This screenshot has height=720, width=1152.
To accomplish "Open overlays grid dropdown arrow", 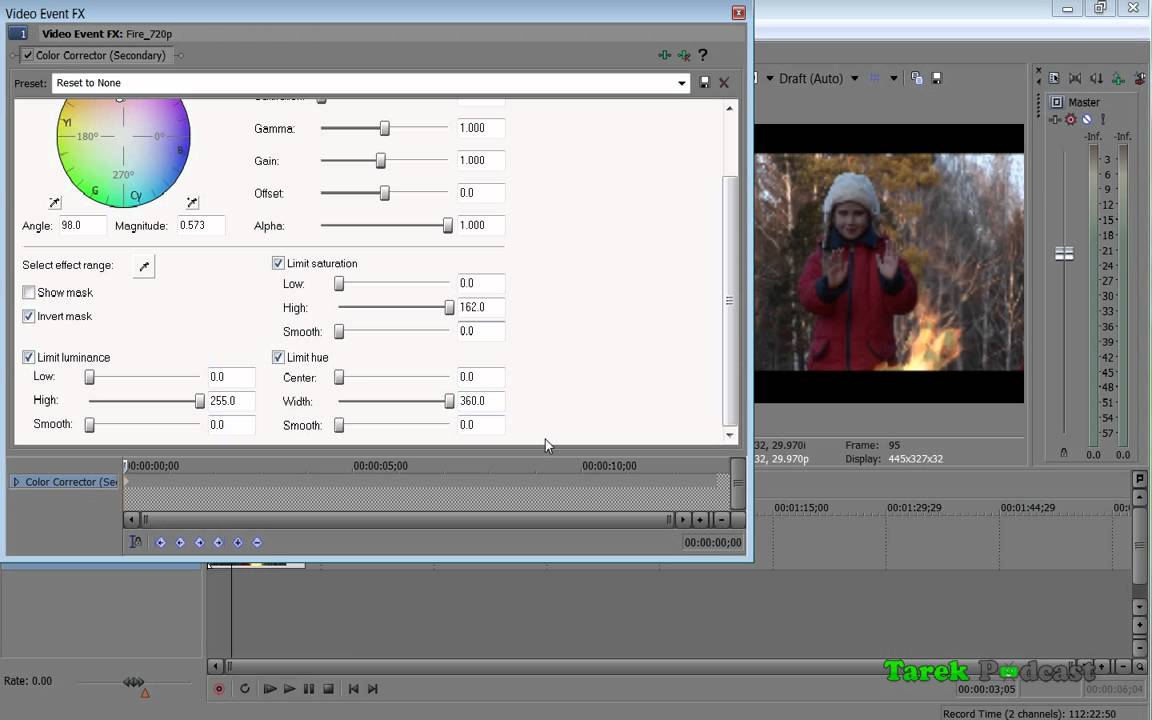I will [893, 79].
